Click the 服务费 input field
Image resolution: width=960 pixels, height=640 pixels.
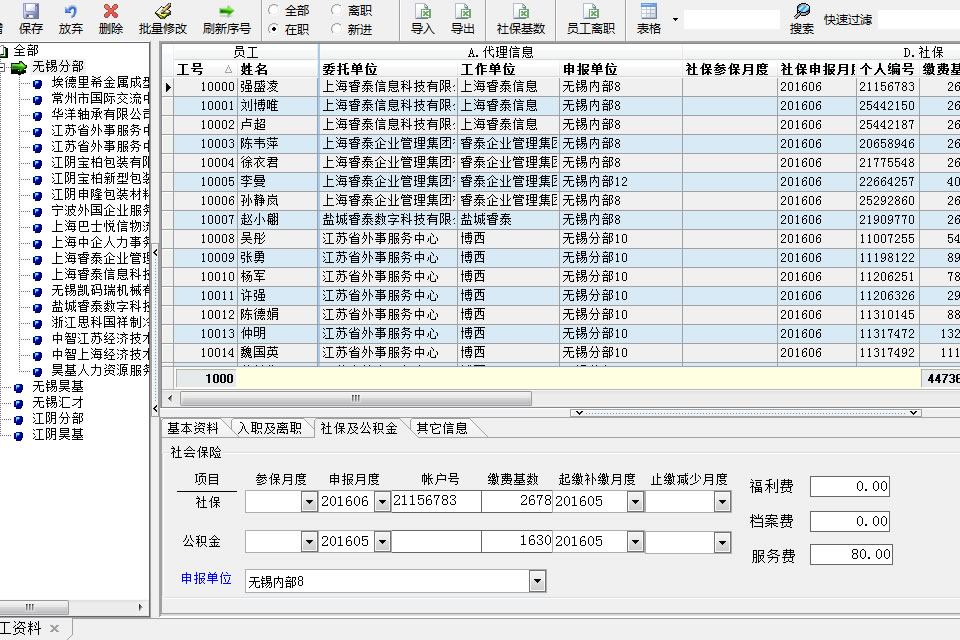pyautogui.click(x=849, y=554)
